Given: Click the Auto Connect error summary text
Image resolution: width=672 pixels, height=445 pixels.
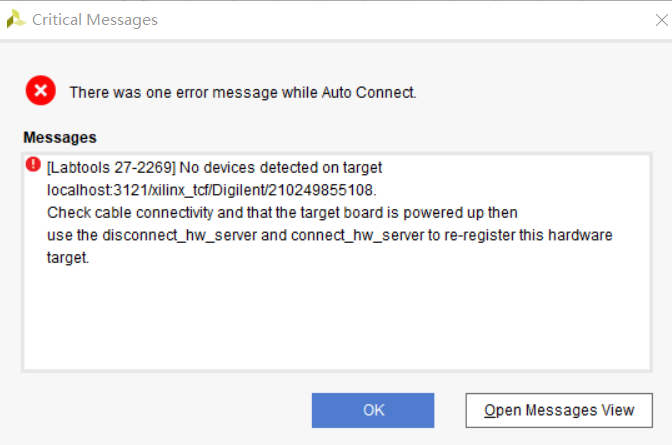Looking at the screenshot, I should (243, 93).
